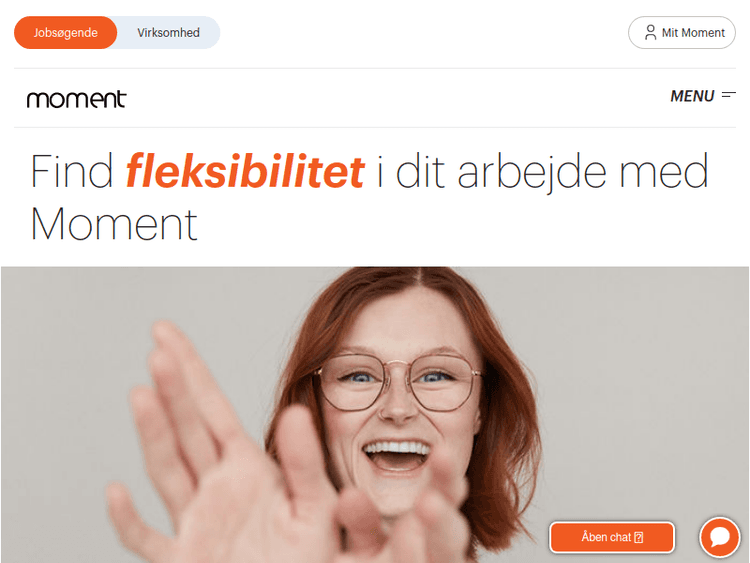Select the Jobsøgende toggle option
The height and width of the screenshot is (563, 750).
click(66, 33)
